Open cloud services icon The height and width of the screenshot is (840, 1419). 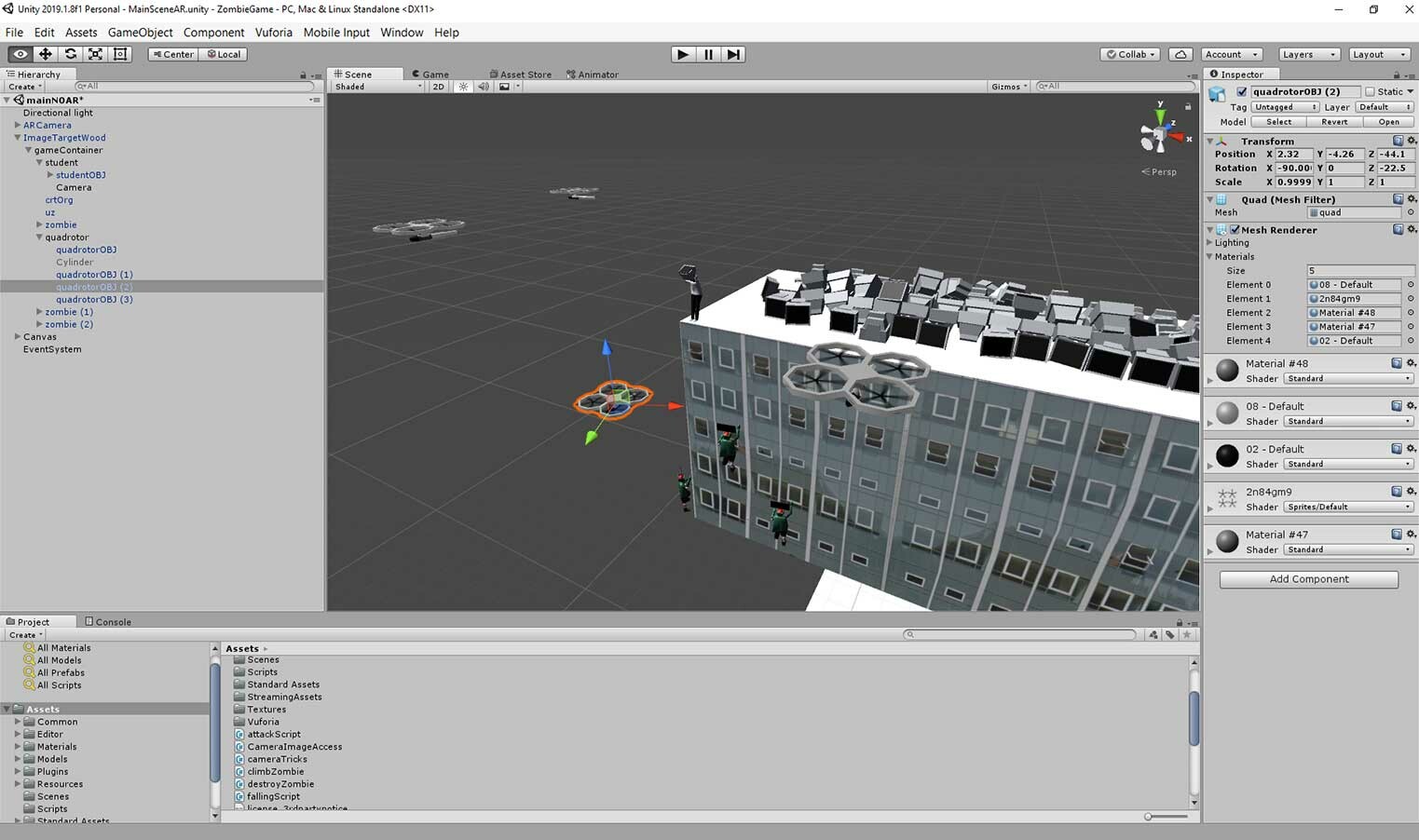click(1180, 54)
